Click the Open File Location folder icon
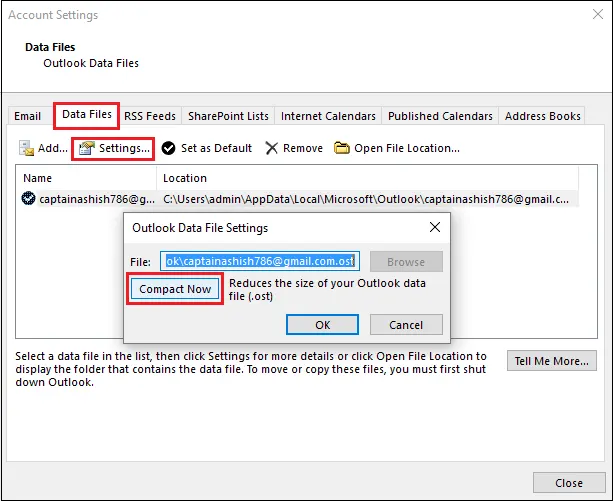 342,148
